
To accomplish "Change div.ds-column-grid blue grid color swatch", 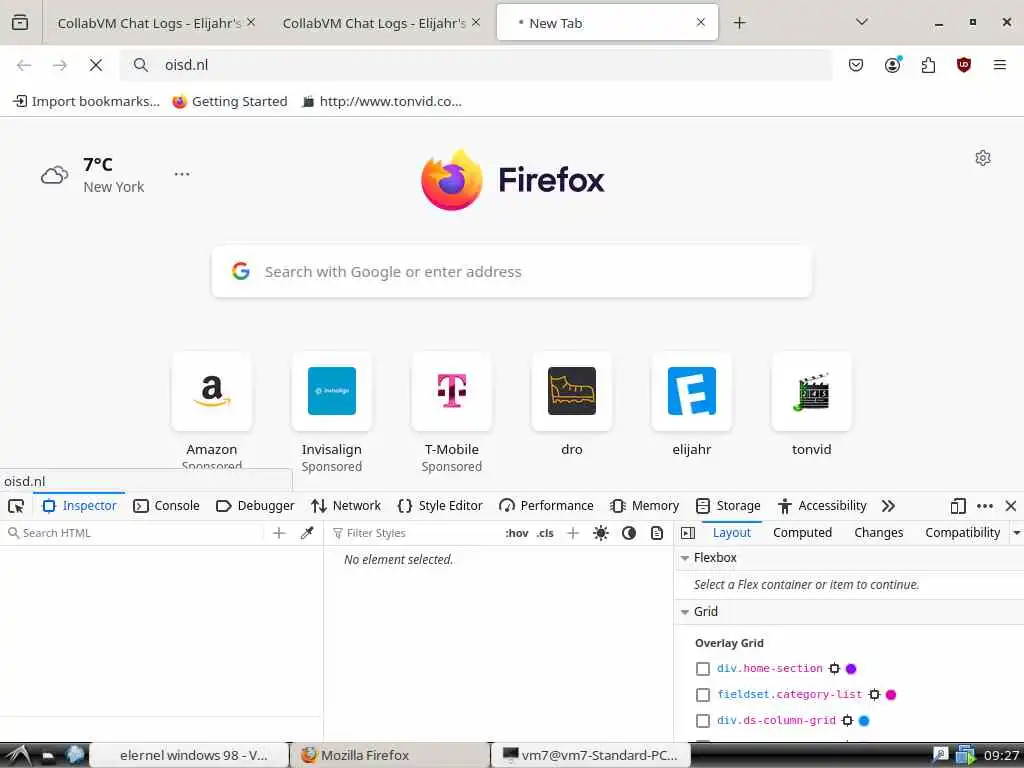I will (x=864, y=720).
